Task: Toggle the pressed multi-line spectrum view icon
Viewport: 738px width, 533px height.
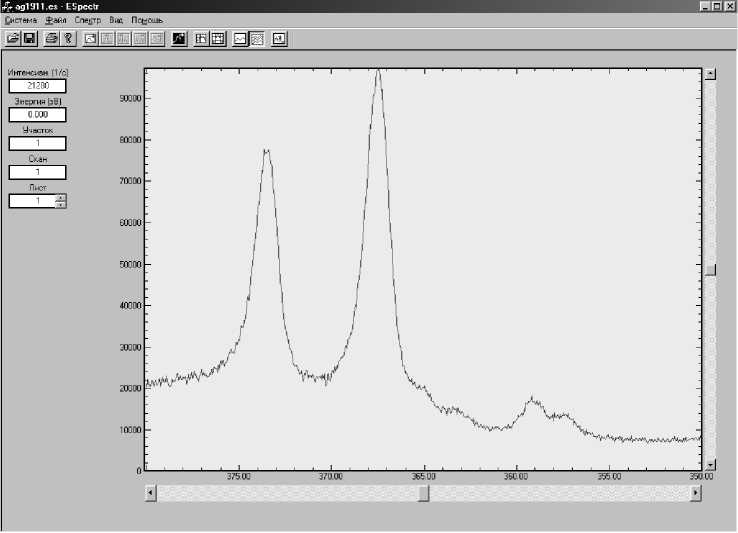Action: 257,39
